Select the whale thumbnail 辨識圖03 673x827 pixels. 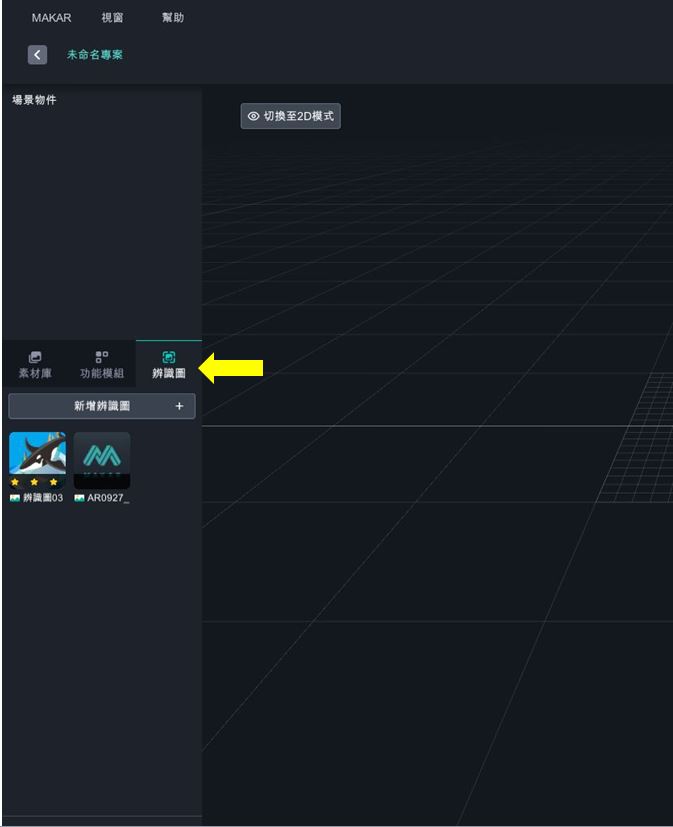click(37, 460)
